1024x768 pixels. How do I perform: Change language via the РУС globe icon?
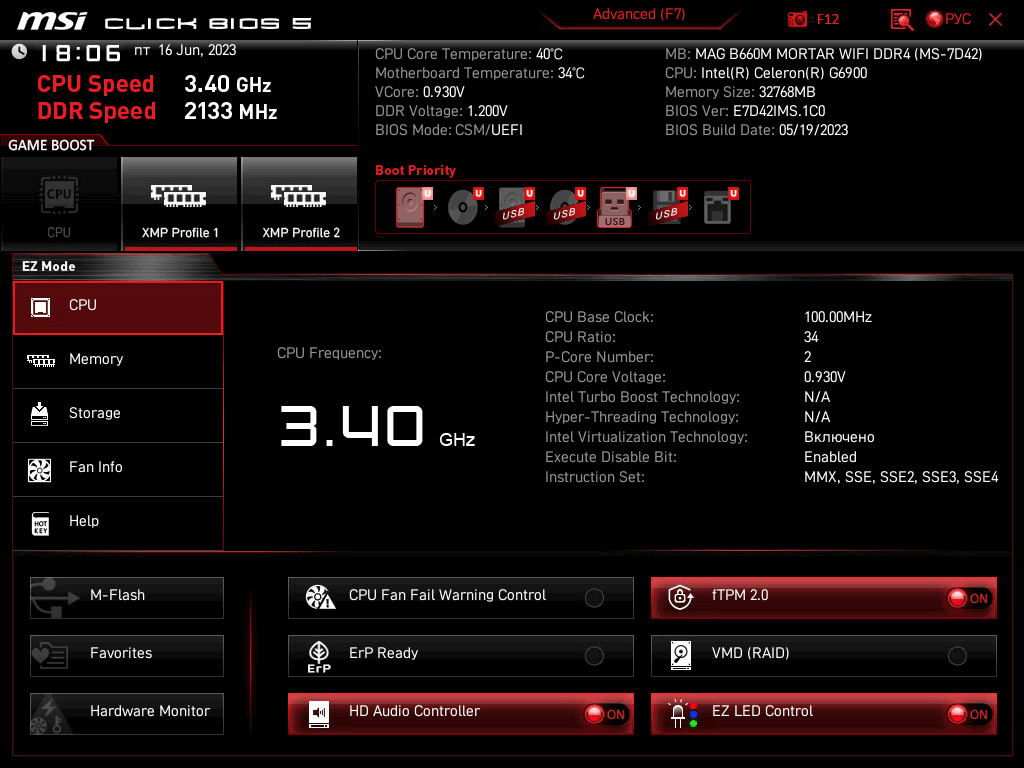coord(948,20)
